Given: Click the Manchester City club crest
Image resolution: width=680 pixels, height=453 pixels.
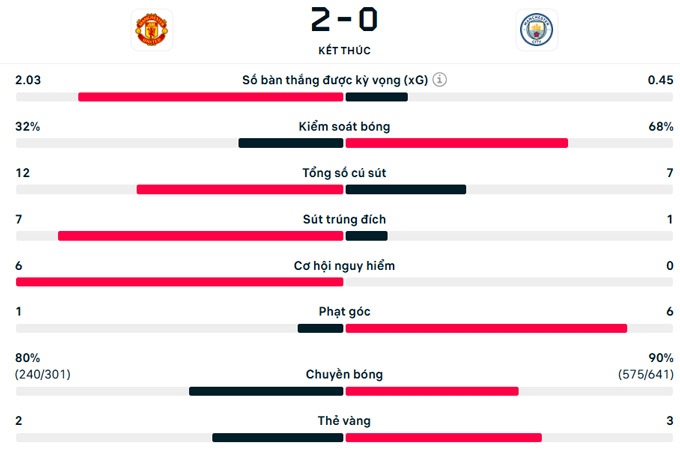Looking at the screenshot, I should pos(537,30).
